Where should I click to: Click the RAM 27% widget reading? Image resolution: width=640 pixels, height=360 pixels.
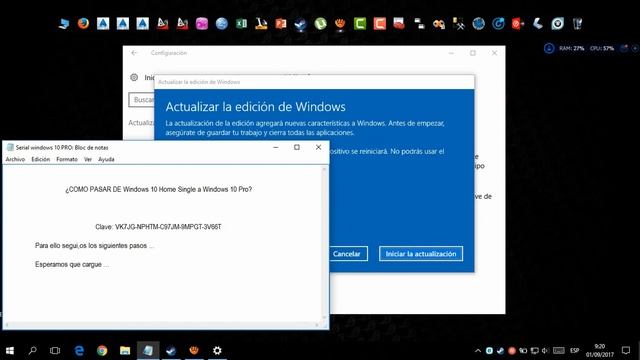[571, 48]
